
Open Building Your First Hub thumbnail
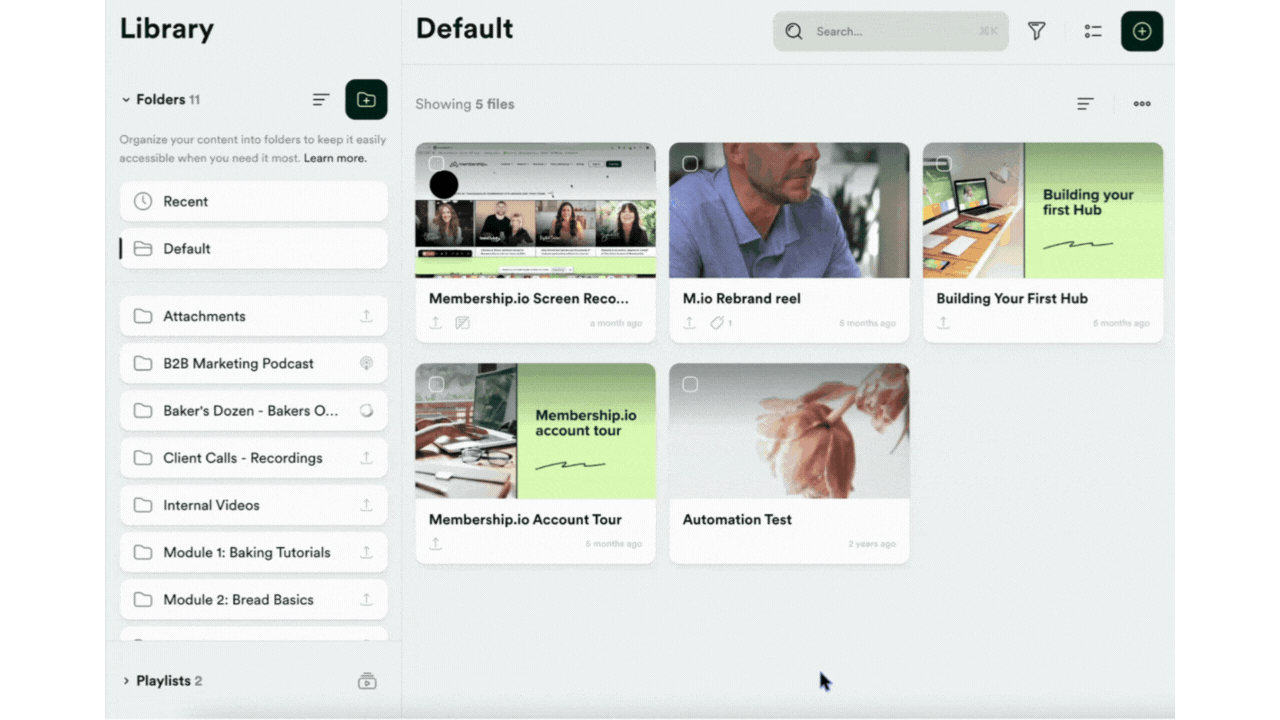coord(1043,210)
